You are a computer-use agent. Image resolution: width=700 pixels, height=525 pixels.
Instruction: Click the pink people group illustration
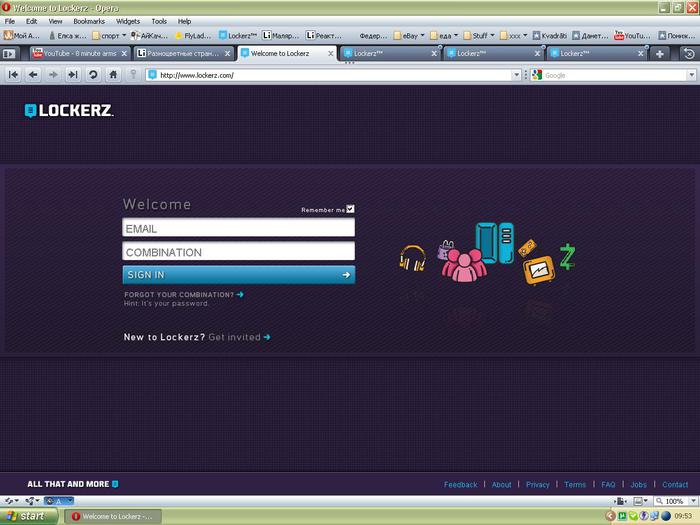[464, 265]
